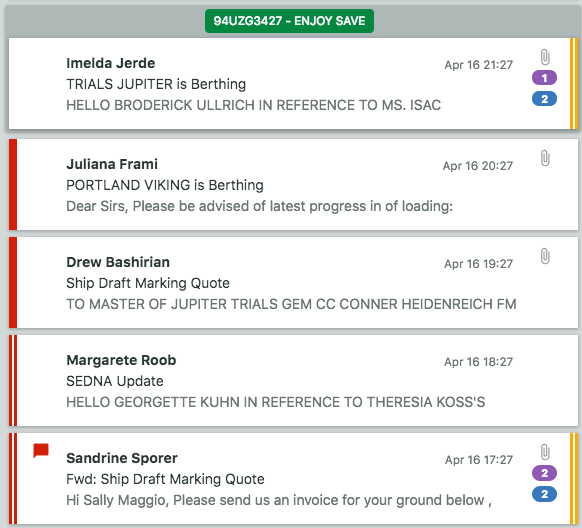Click the attachment icon on Juliana Frami's email
Image resolution: width=582 pixels, height=528 pixels.
point(545,158)
